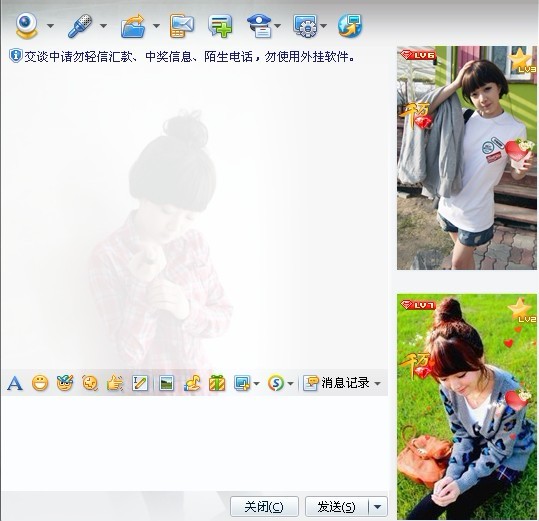
Task: Click LV7 red diamond badge
Action: tap(418, 305)
